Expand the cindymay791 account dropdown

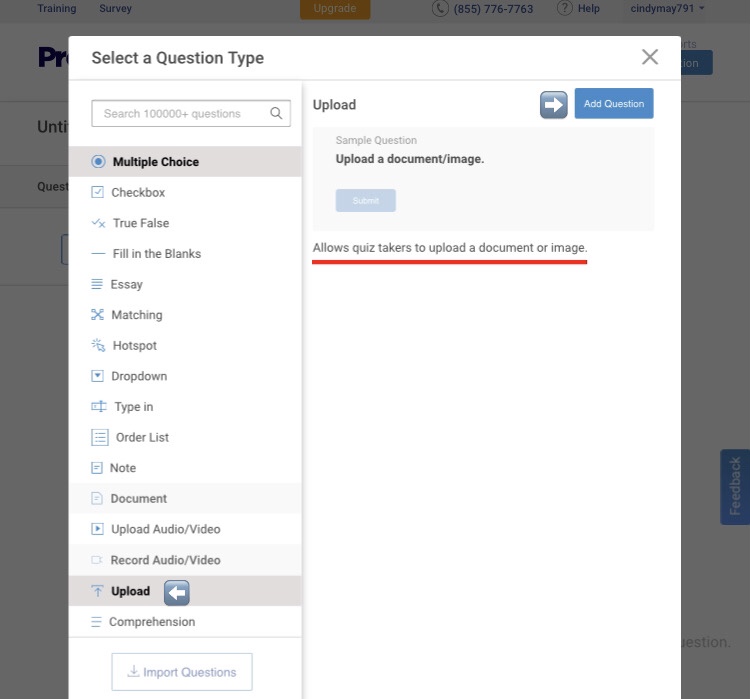(667, 8)
